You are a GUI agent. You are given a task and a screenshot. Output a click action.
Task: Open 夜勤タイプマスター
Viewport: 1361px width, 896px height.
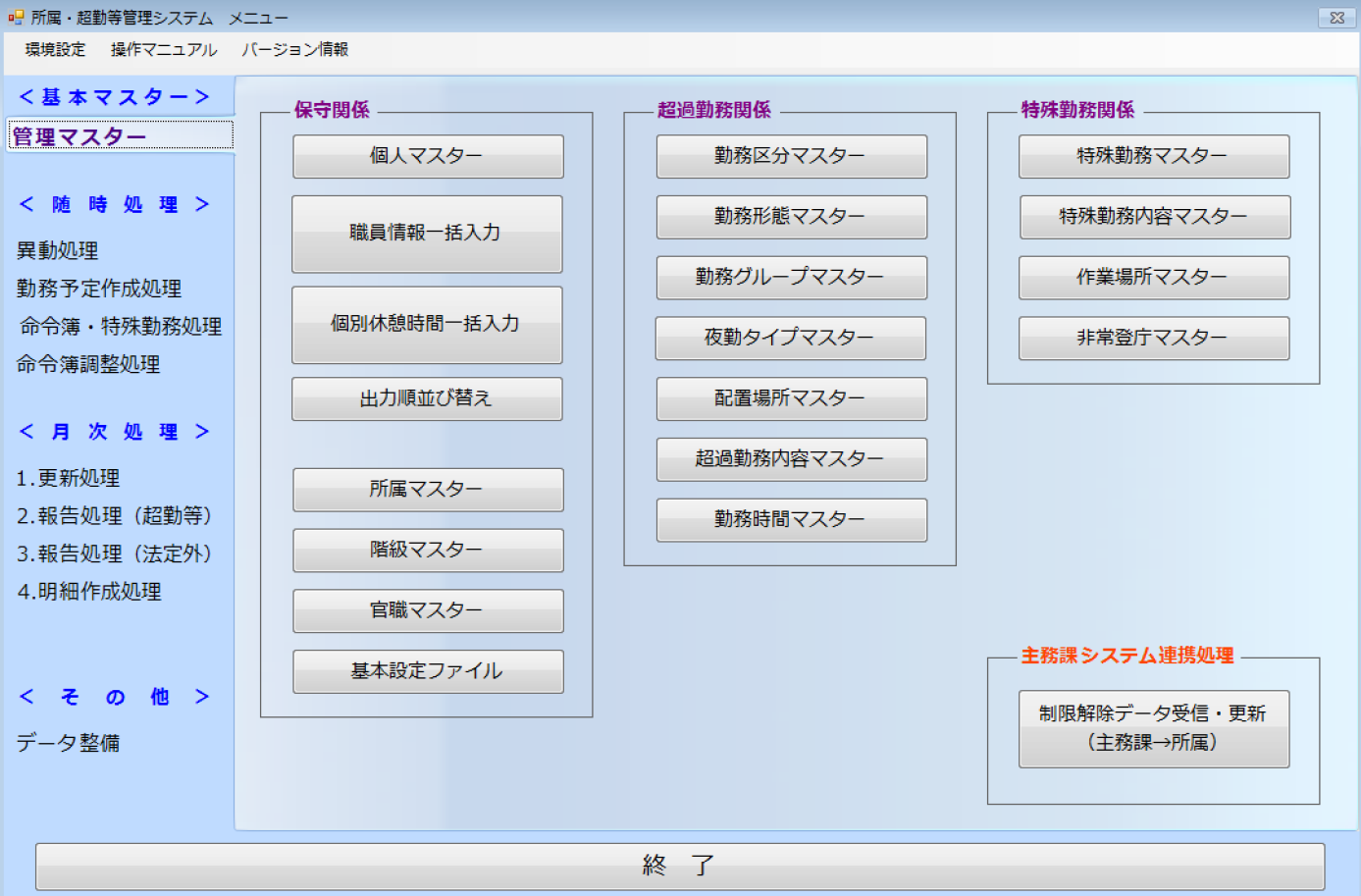(791, 338)
